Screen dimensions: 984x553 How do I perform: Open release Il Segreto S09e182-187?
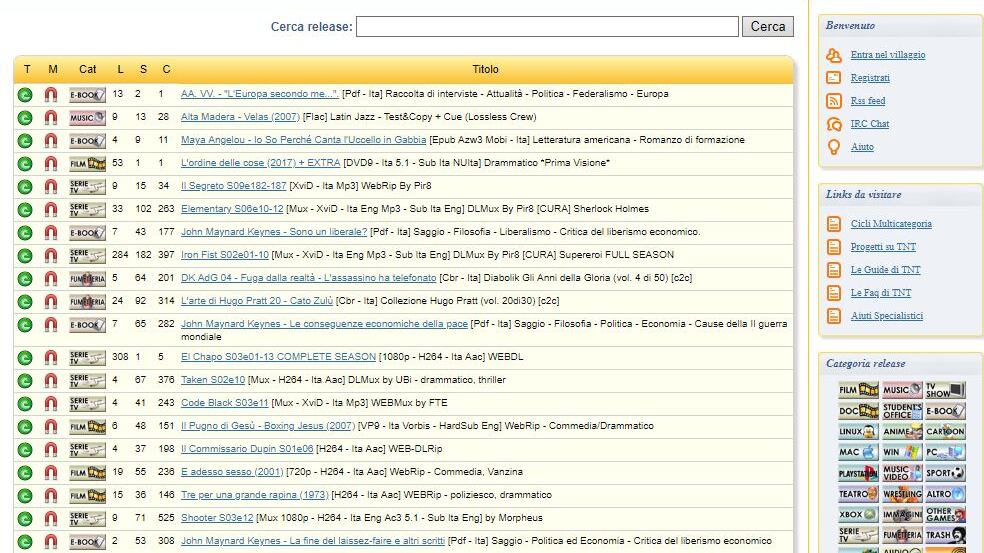click(233, 186)
